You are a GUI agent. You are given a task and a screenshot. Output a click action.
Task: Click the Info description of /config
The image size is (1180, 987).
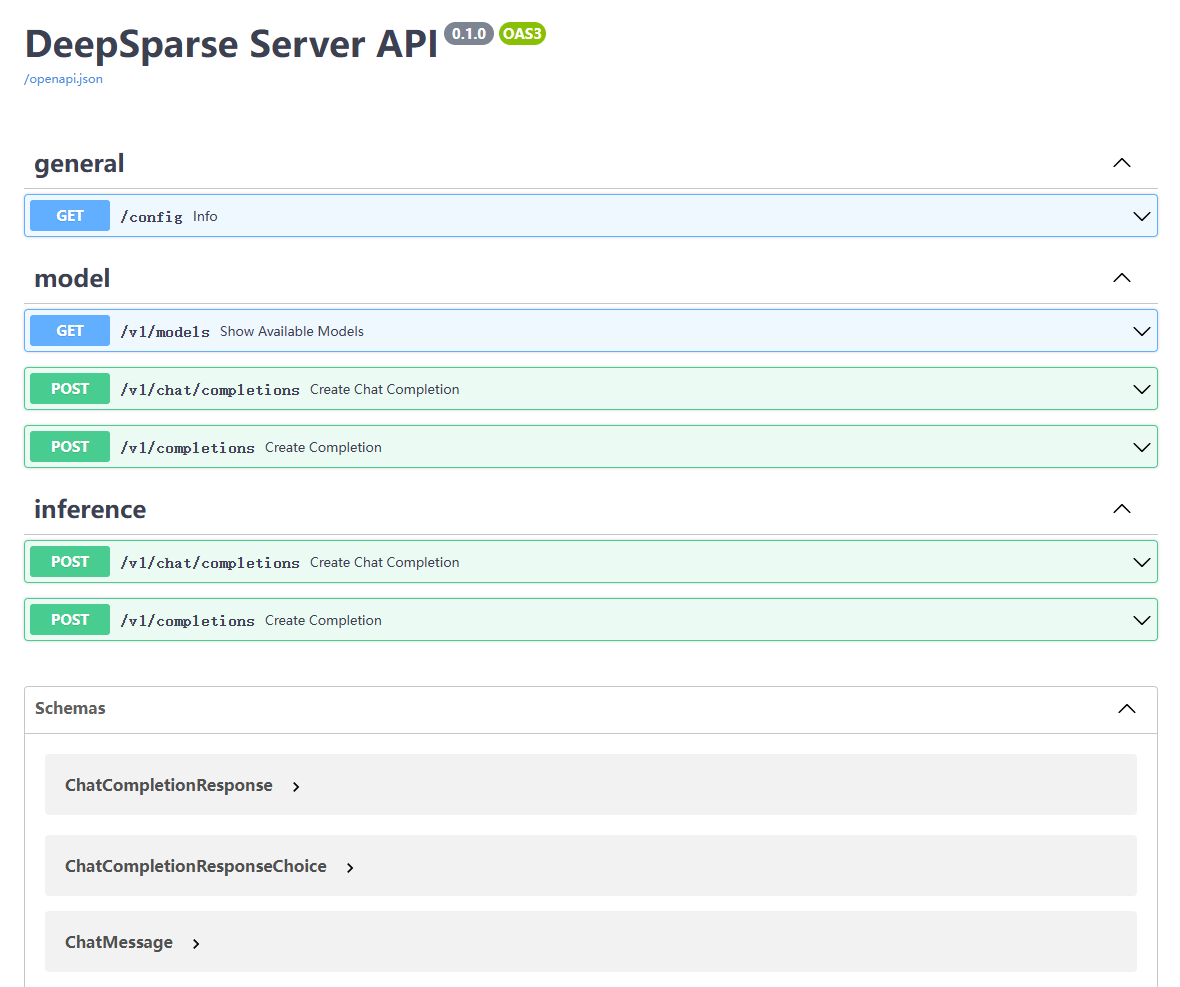coord(205,217)
